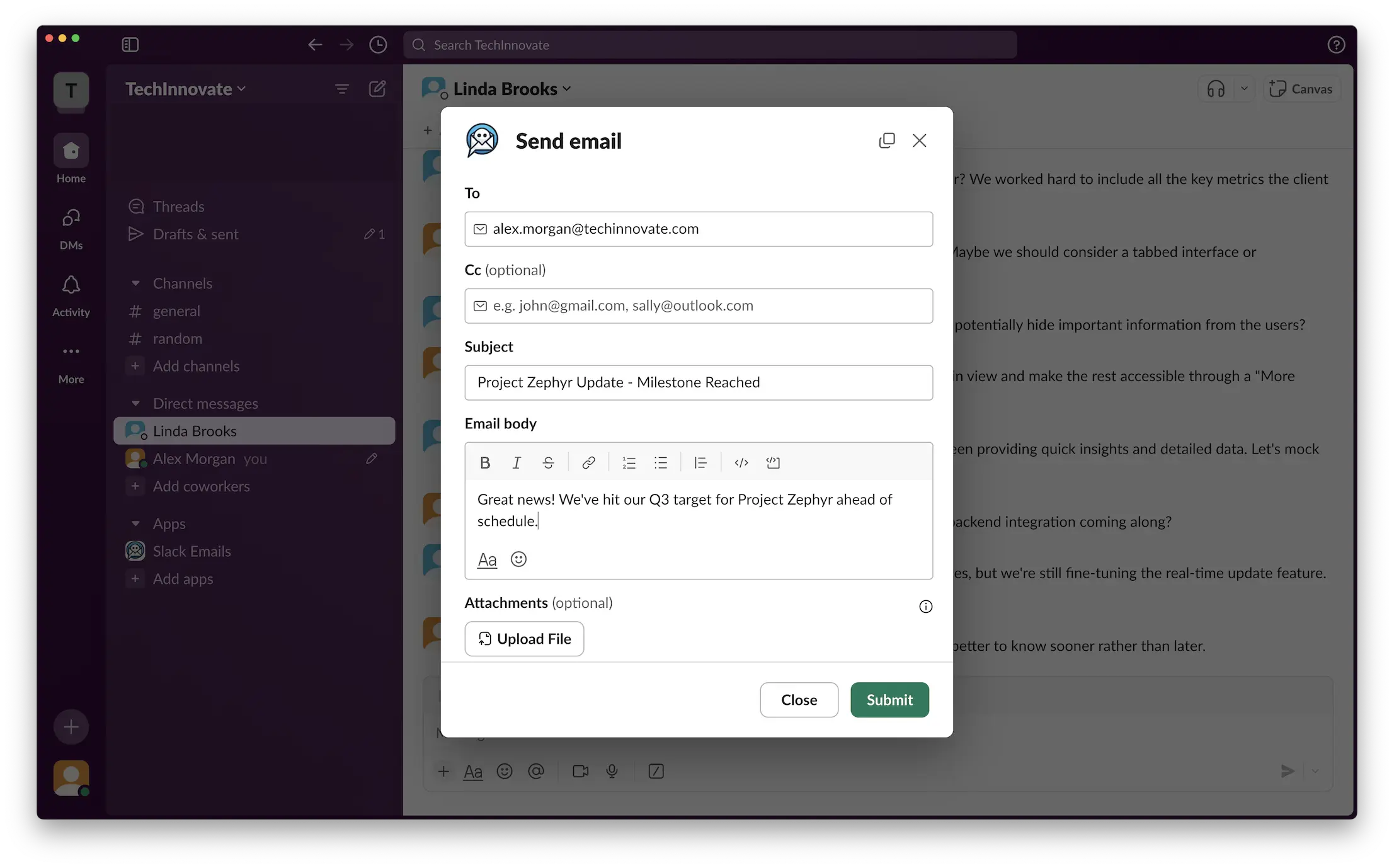
Task: Pop out Send email dialog to new window
Action: [x=886, y=140]
